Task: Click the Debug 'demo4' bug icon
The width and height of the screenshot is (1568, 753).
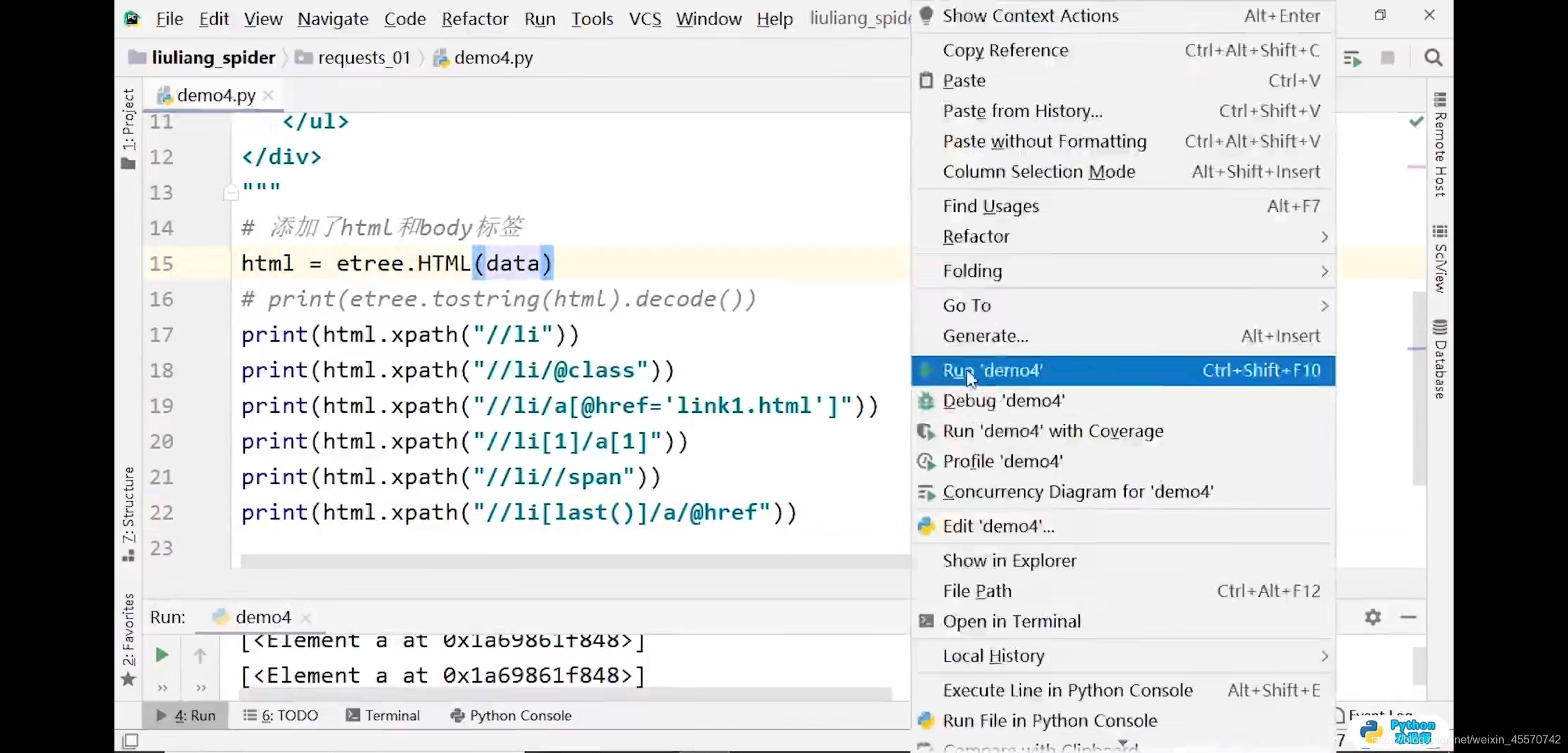Action: tap(926, 401)
